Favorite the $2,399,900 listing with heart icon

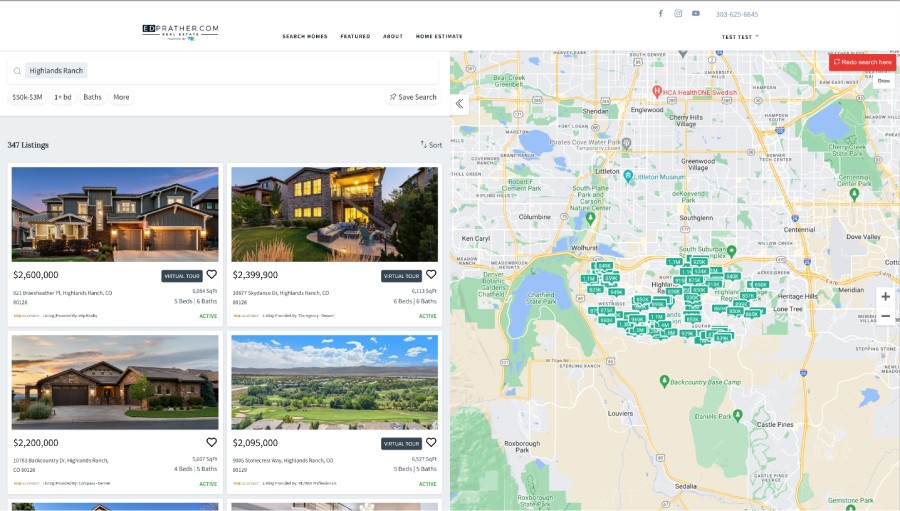[431, 274]
